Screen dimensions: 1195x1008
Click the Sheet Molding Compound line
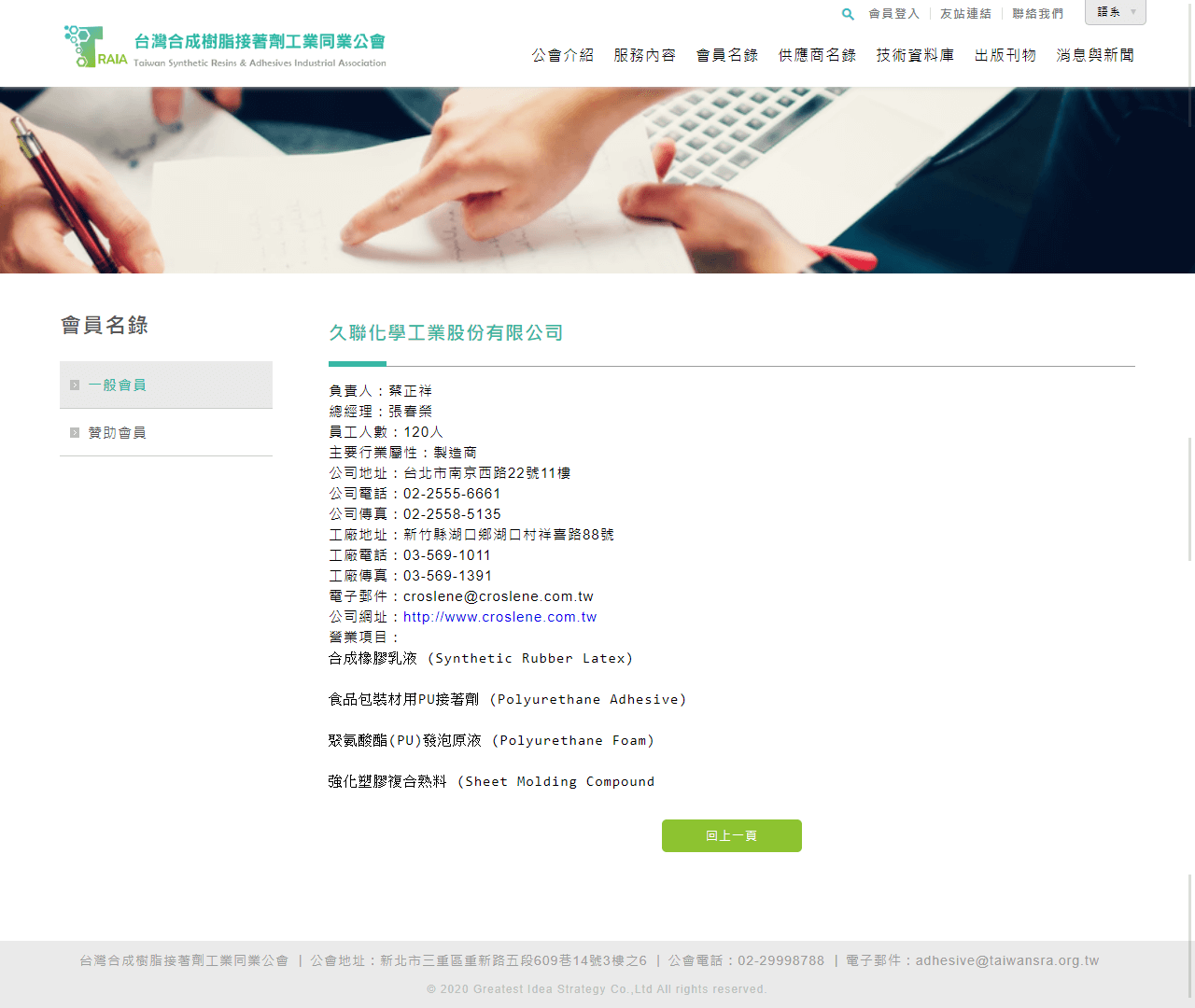point(492,781)
